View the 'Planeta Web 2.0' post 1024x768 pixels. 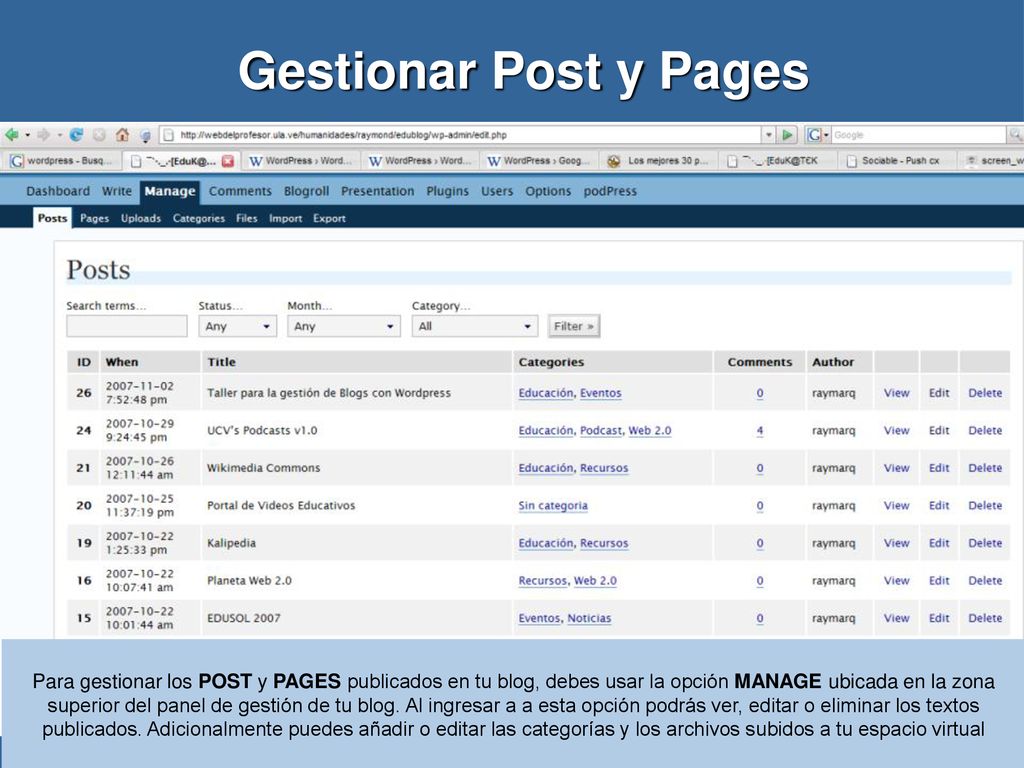(896, 581)
